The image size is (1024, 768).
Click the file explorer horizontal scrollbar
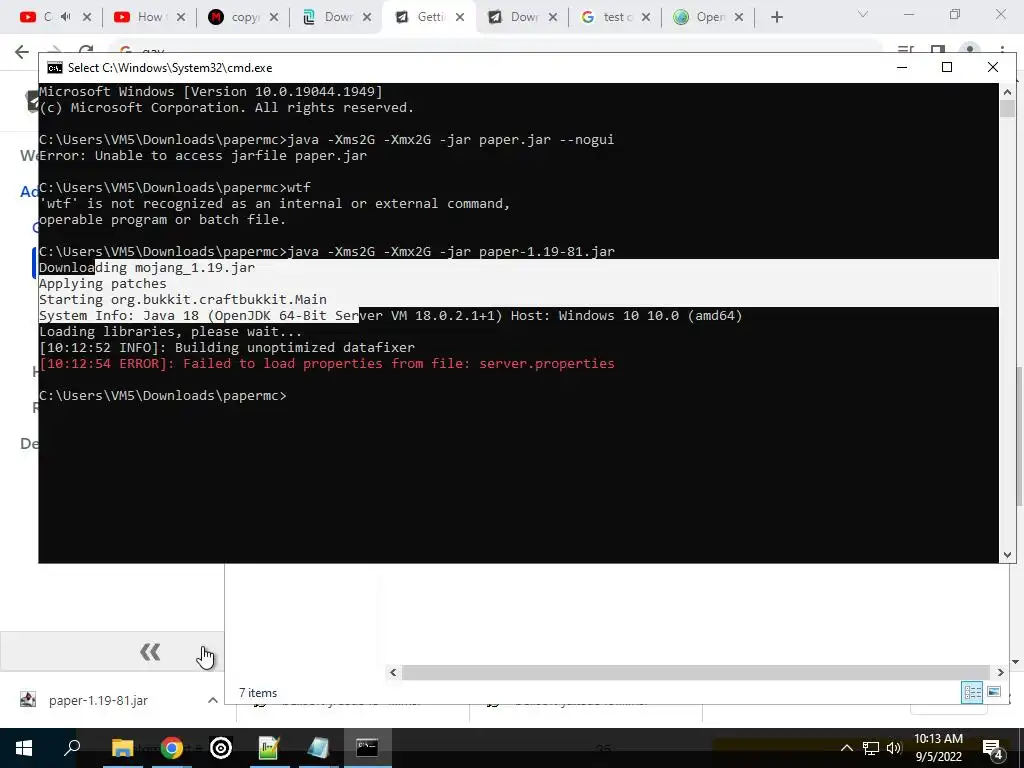696,672
